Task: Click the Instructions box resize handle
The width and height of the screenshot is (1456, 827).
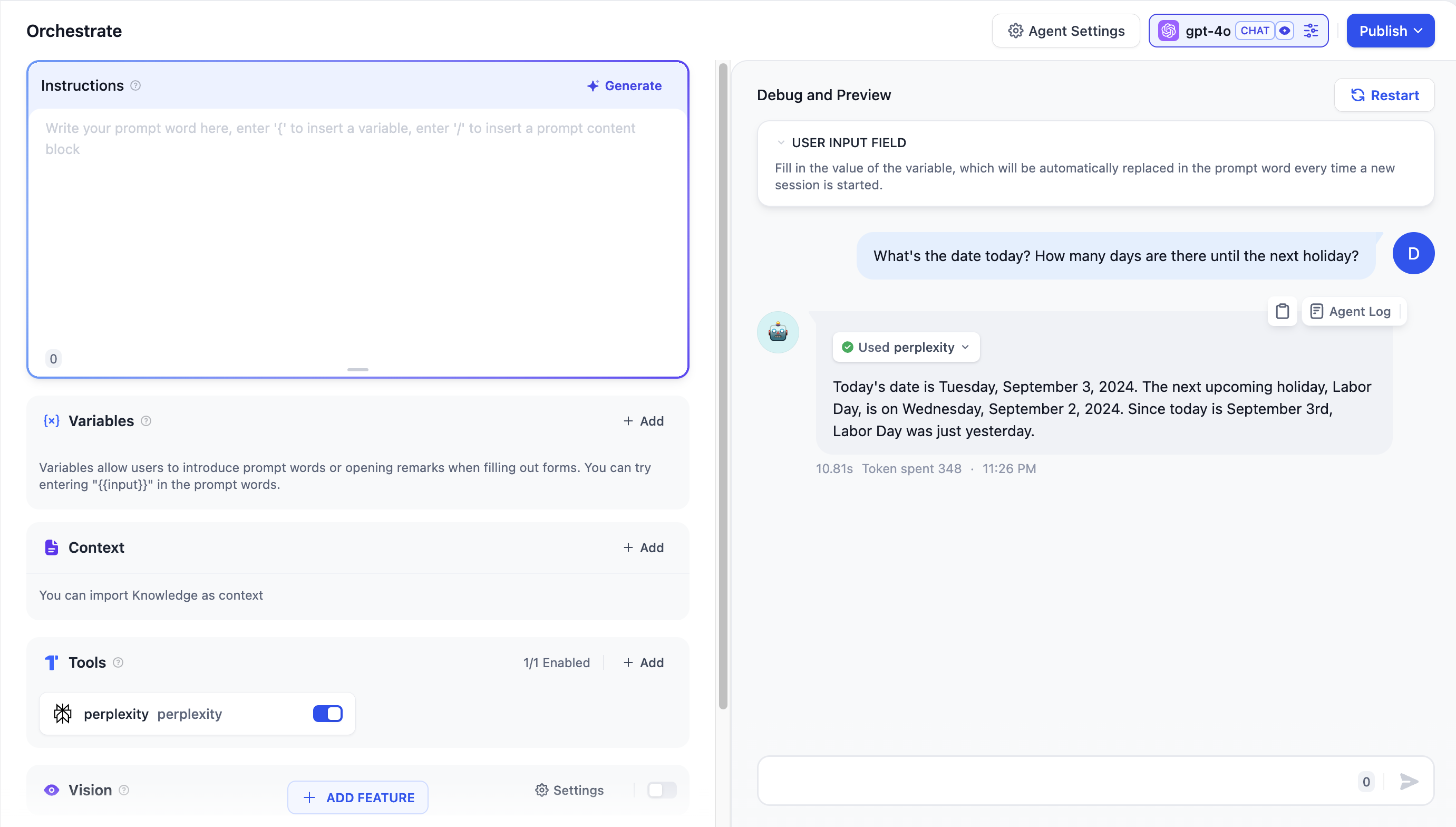Action: (x=357, y=370)
